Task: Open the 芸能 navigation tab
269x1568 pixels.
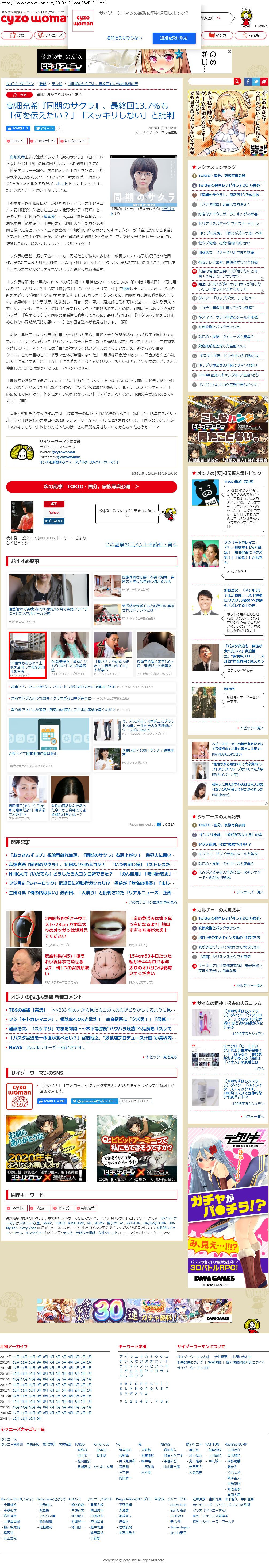Action: 16,35
